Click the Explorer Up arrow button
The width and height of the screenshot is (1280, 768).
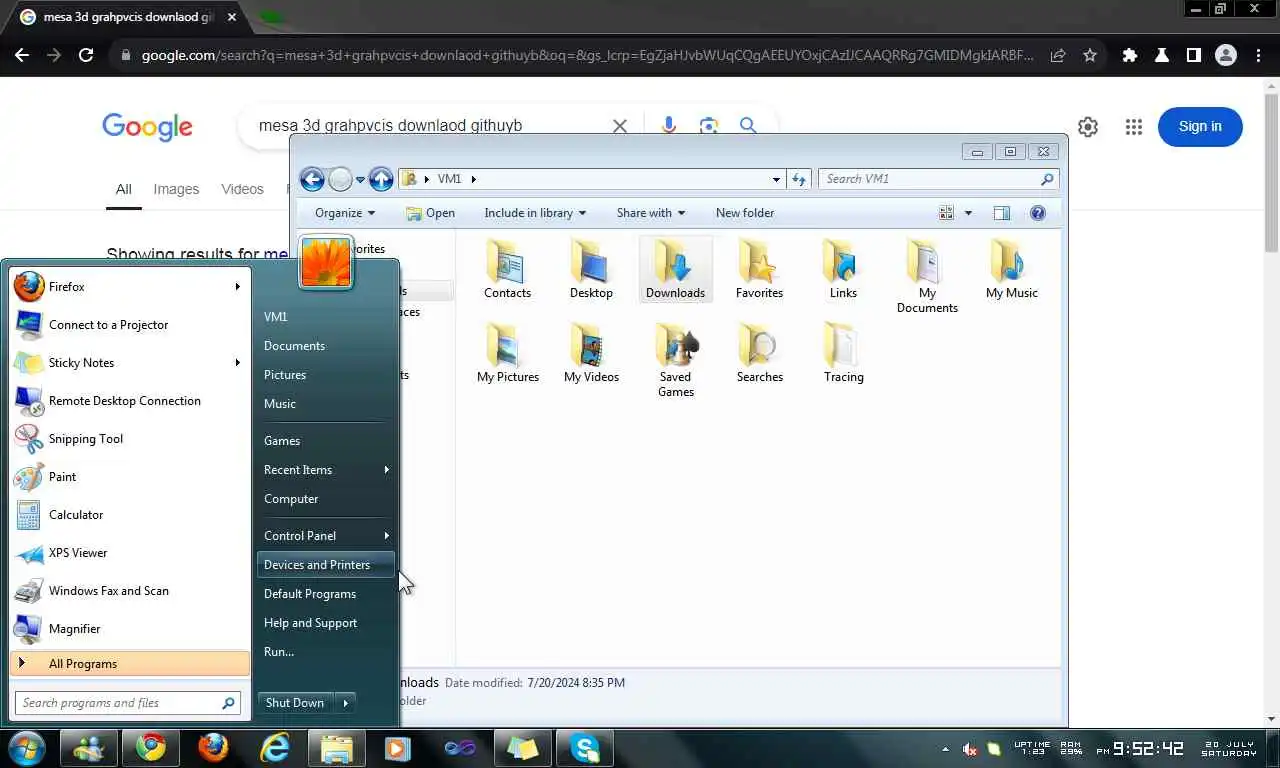click(381, 179)
